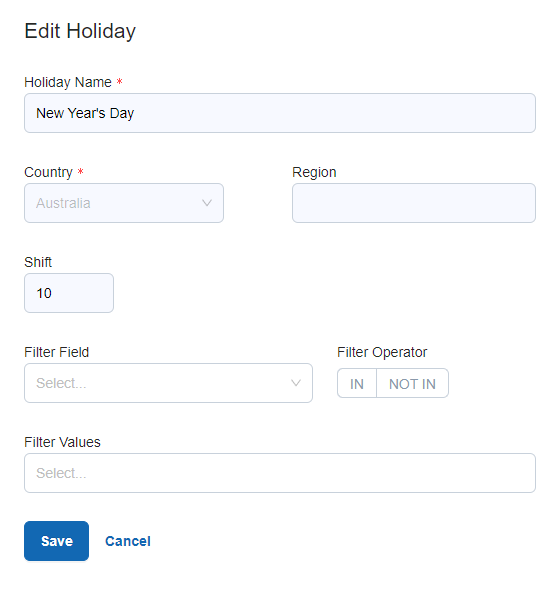Open the Country dropdown showing Australia
This screenshot has width=560, height=590.
[124, 203]
